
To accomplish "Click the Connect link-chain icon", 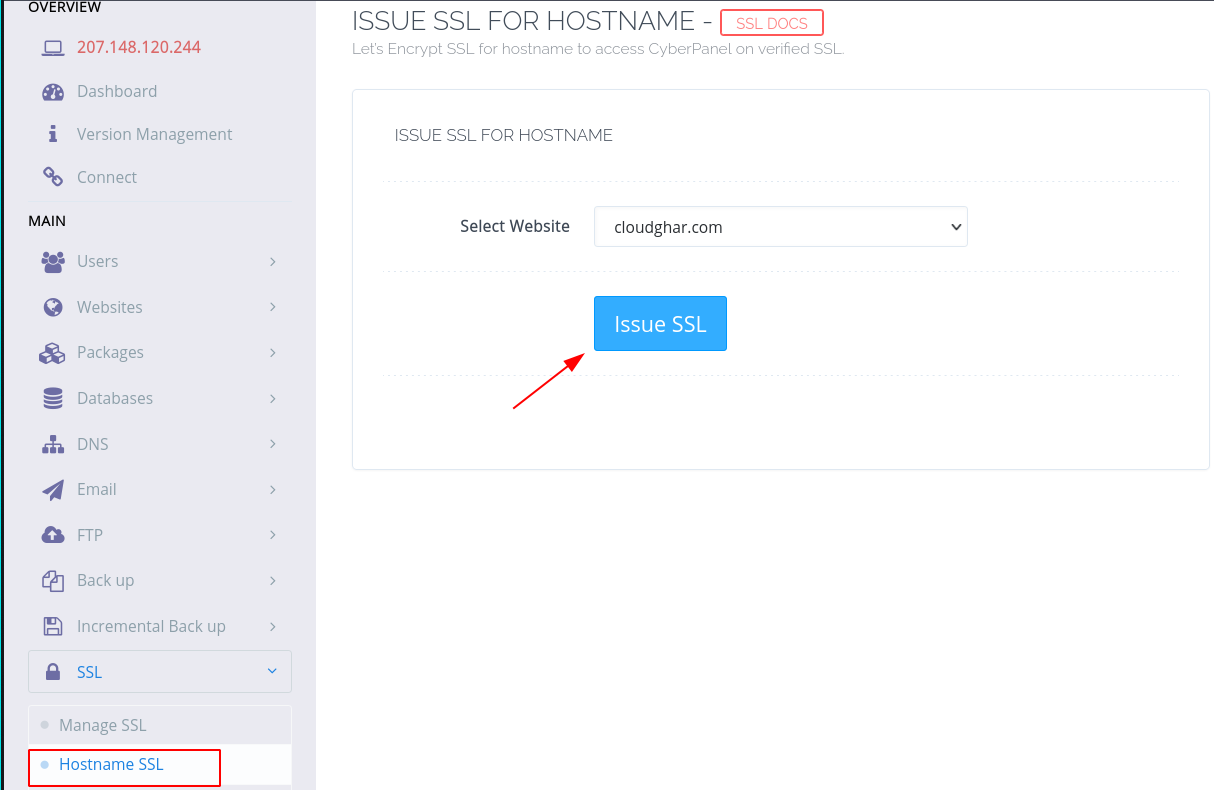I will coord(53,177).
